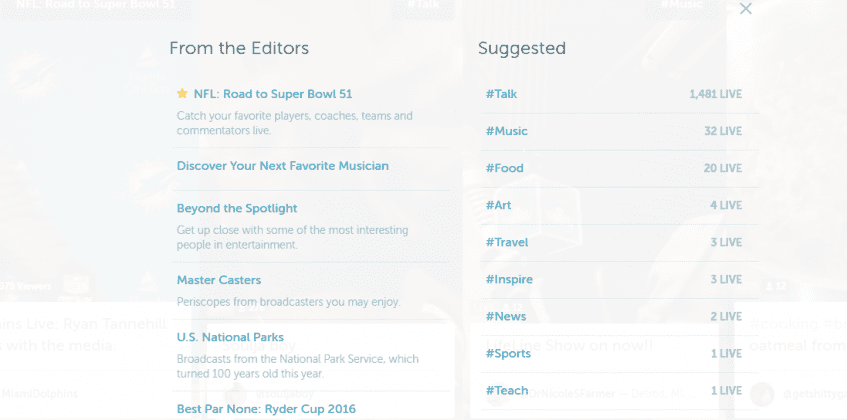Click the yellow star featured icon
This screenshot has height=420, width=847.
[x=182, y=93]
